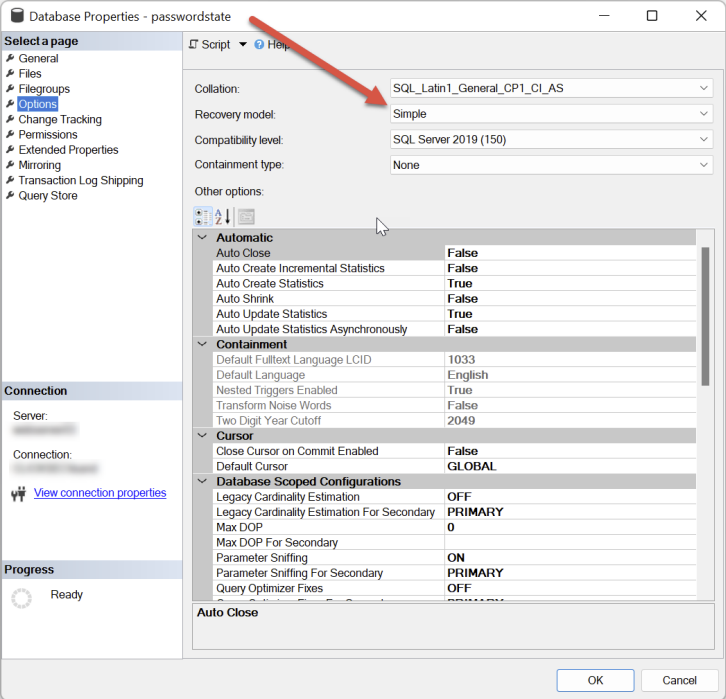Open the General page
This screenshot has height=699, width=726.
click(x=38, y=58)
